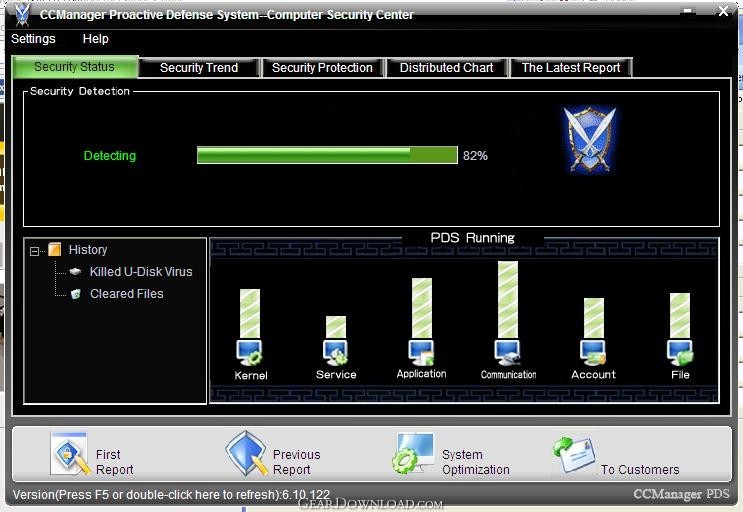Click the Service activity bar
The image size is (743, 512).
pyautogui.click(x=336, y=327)
